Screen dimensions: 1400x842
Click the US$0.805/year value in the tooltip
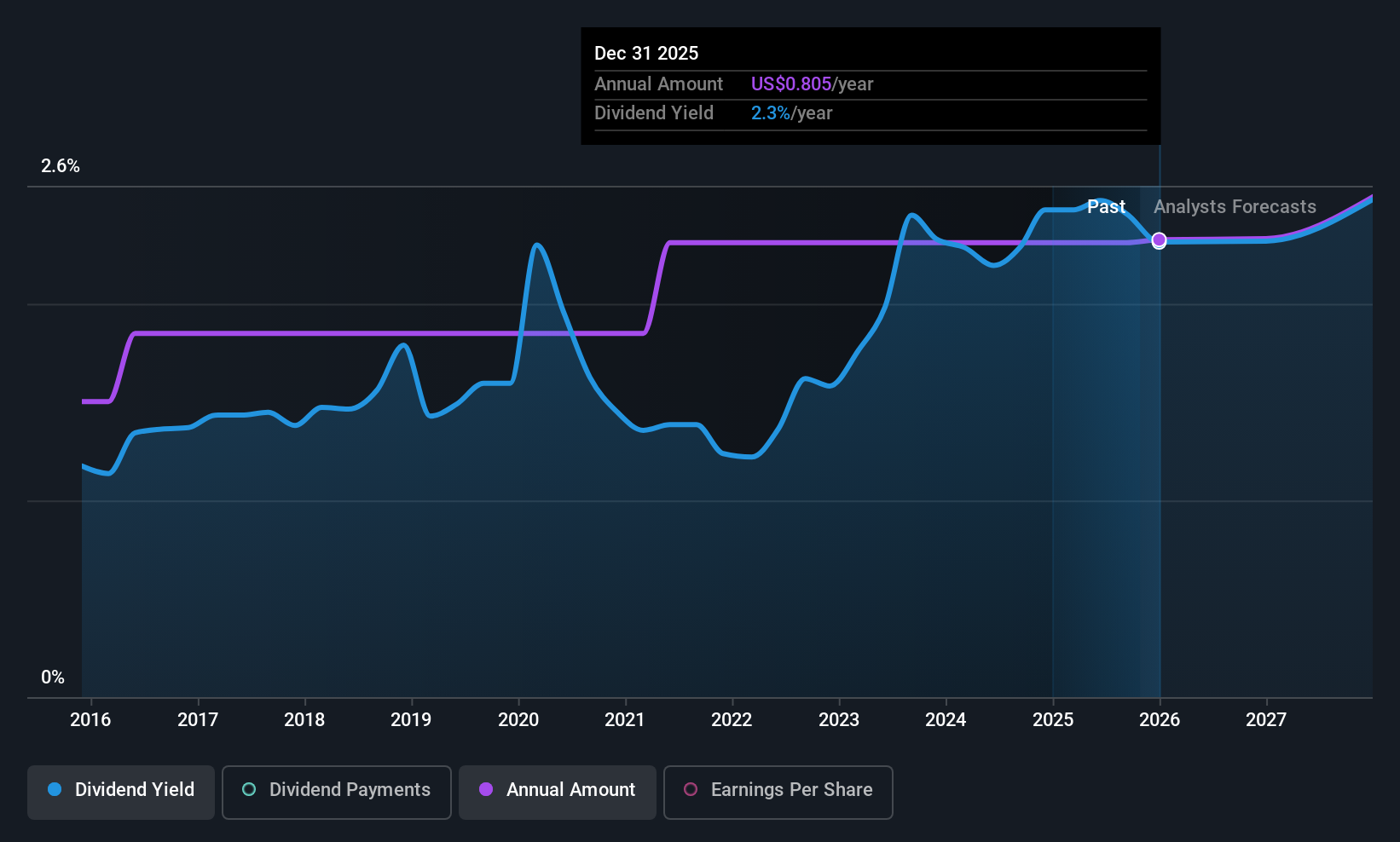pyautogui.click(x=811, y=84)
